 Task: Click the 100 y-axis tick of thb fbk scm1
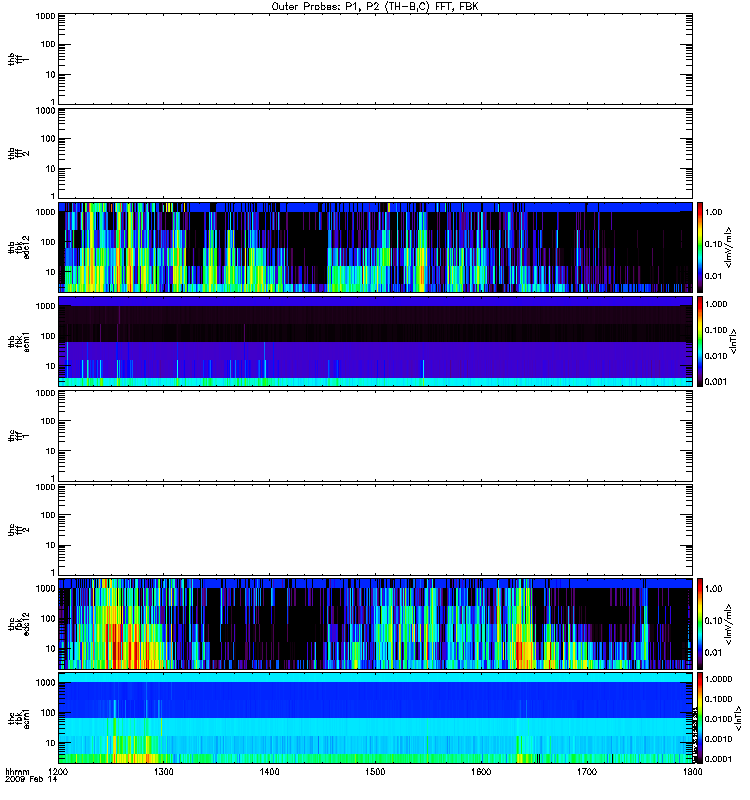pyautogui.click(x=48, y=336)
